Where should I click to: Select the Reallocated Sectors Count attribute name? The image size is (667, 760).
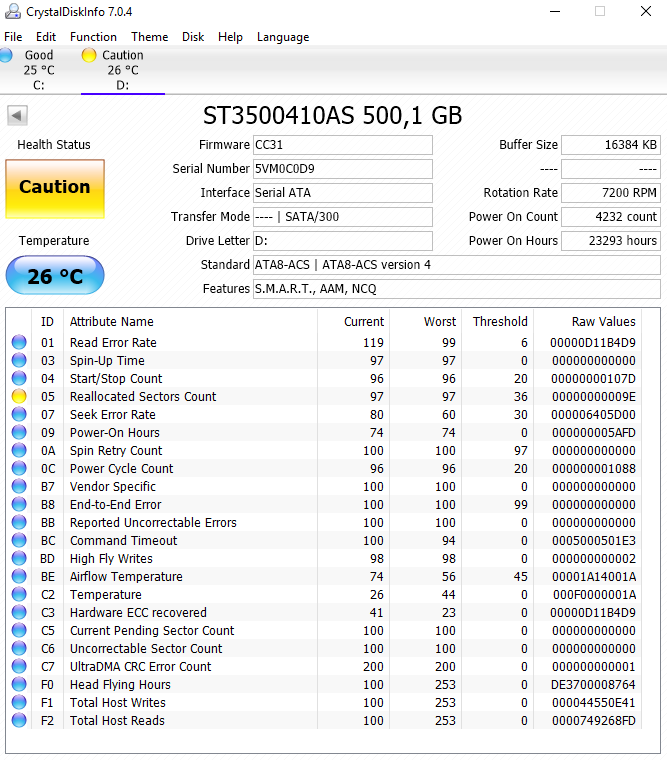143,396
